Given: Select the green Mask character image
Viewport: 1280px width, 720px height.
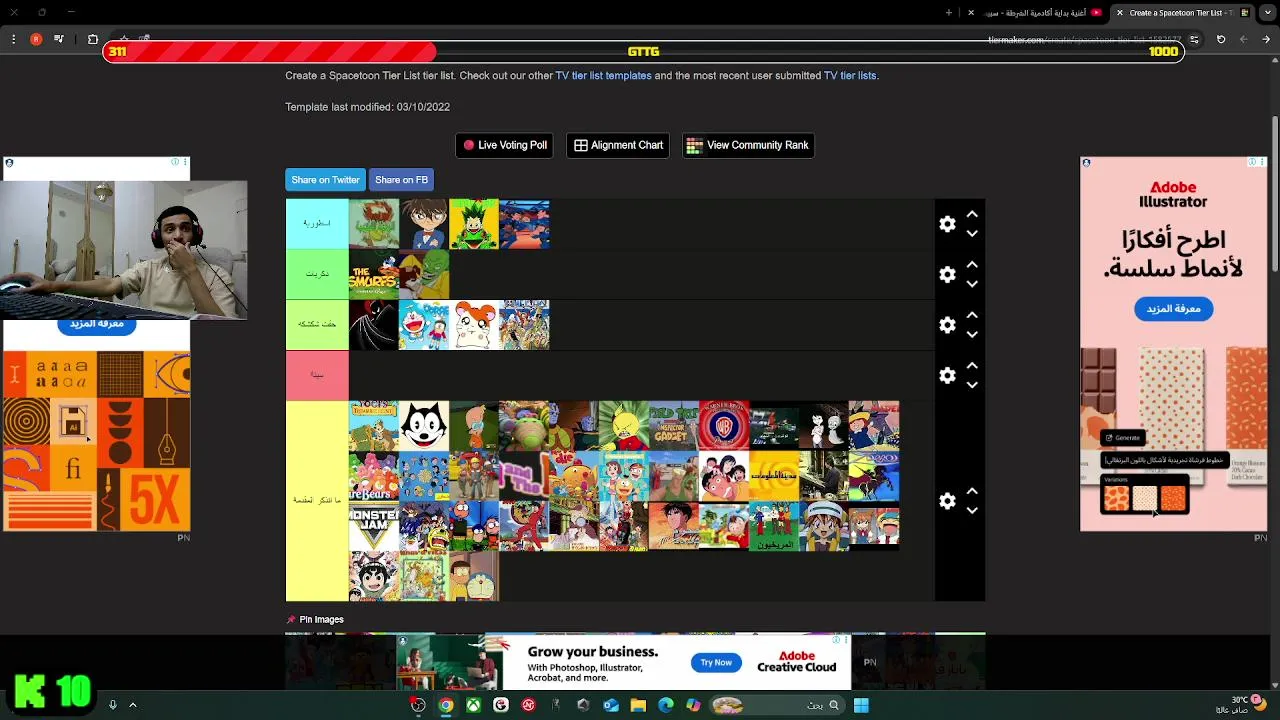Looking at the screenshot, I should coord(424,274).
